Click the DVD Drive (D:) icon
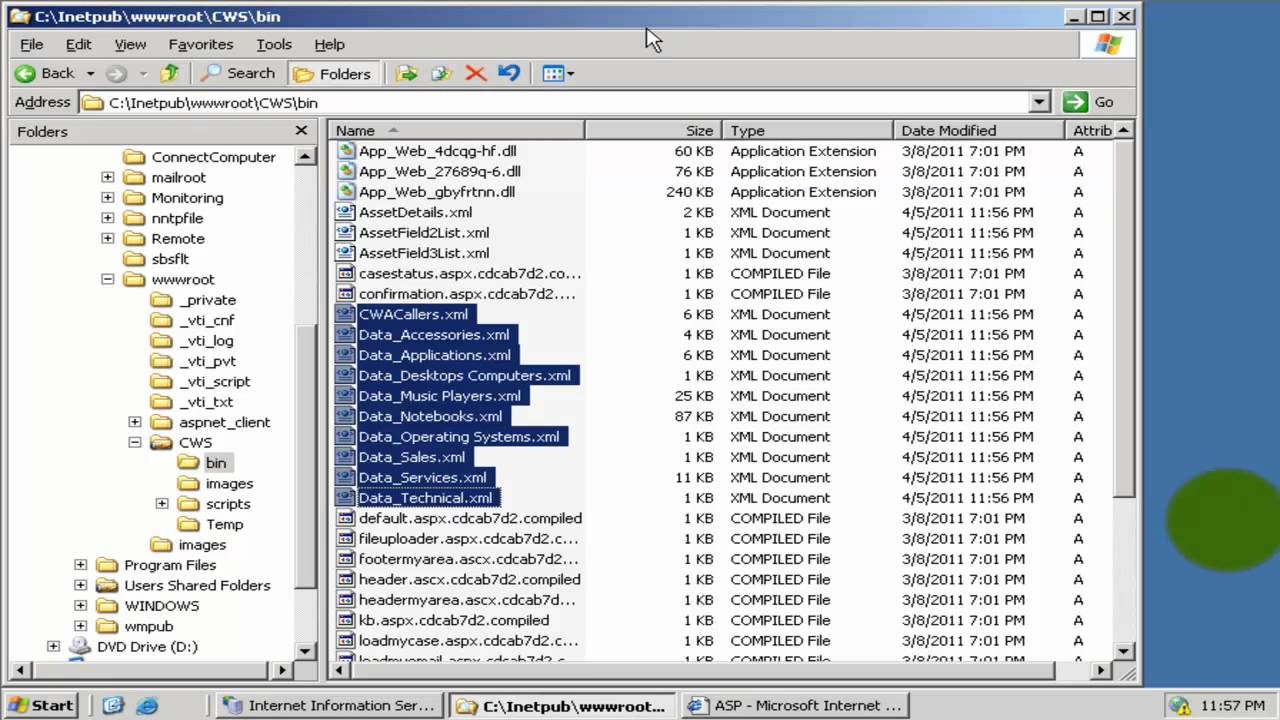This screenshot has width=1280, height=720. [80, 647]
